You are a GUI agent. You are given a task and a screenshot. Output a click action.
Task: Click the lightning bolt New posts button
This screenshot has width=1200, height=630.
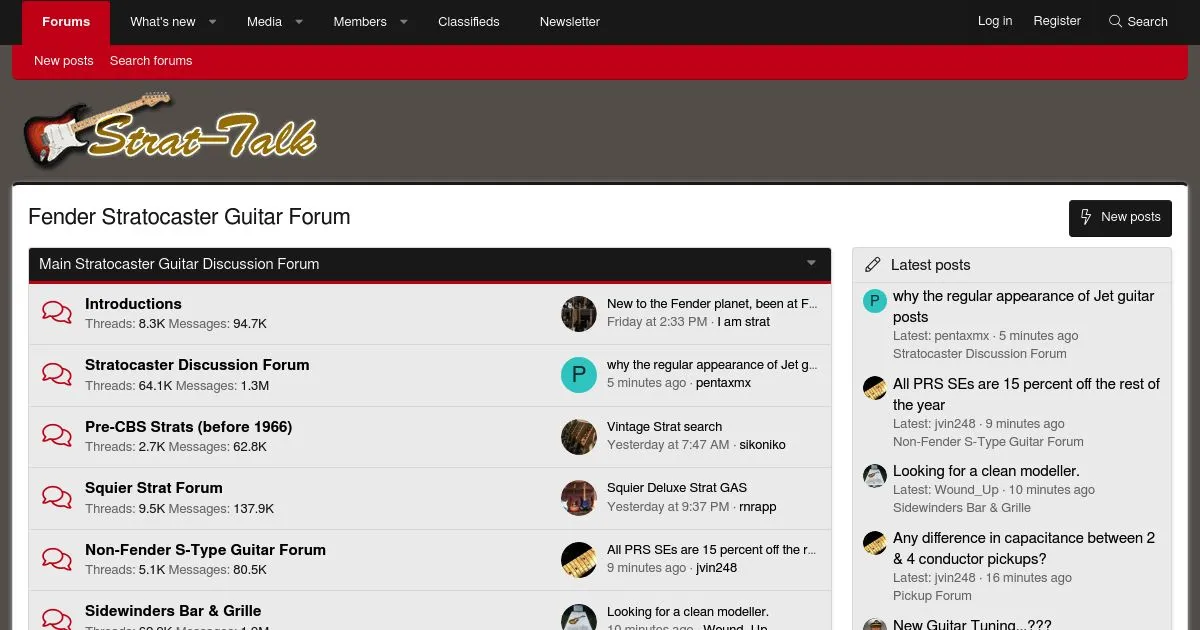1120,217
